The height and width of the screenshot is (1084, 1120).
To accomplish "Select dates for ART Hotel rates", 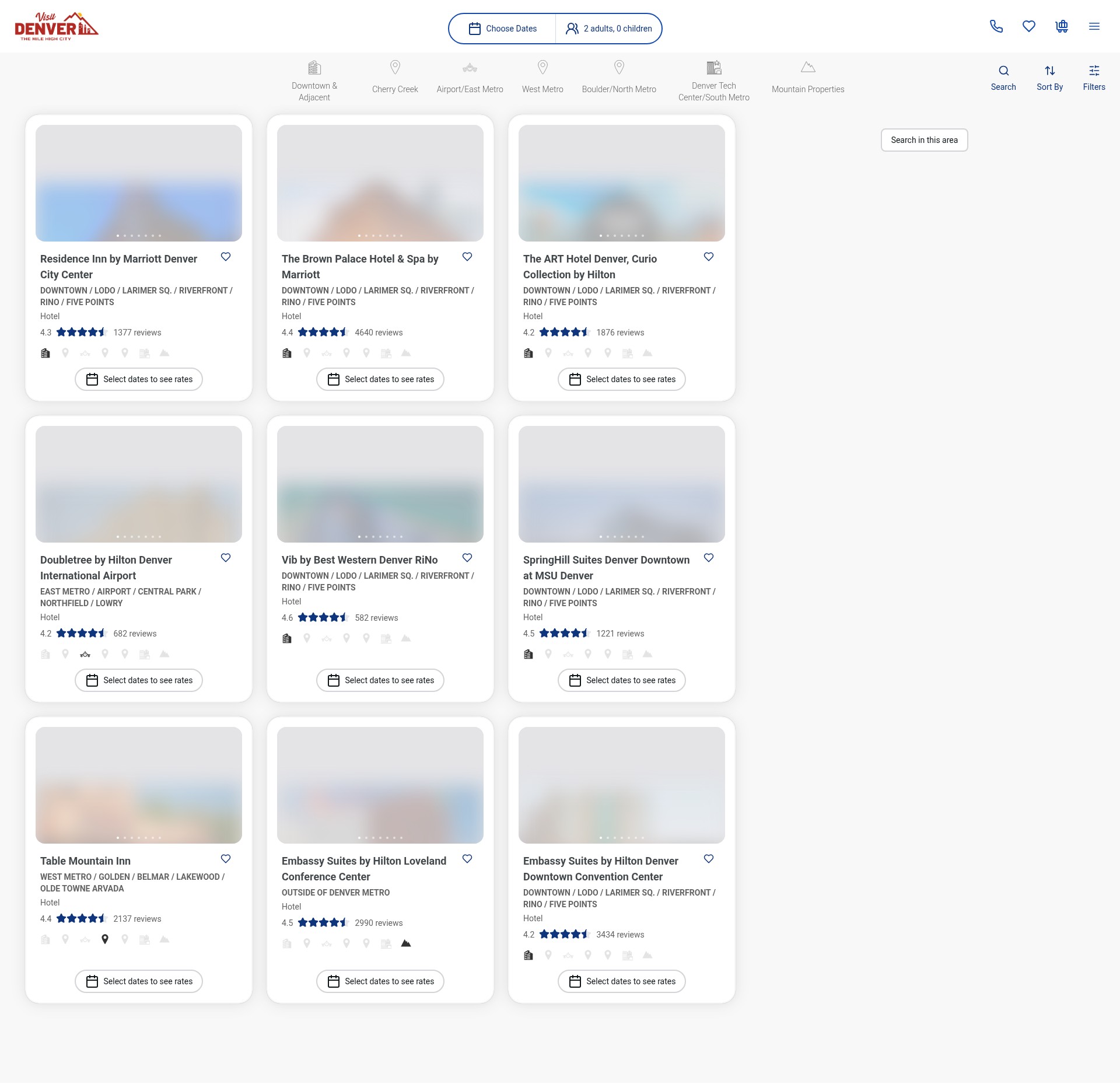I will tap(622, 379).
